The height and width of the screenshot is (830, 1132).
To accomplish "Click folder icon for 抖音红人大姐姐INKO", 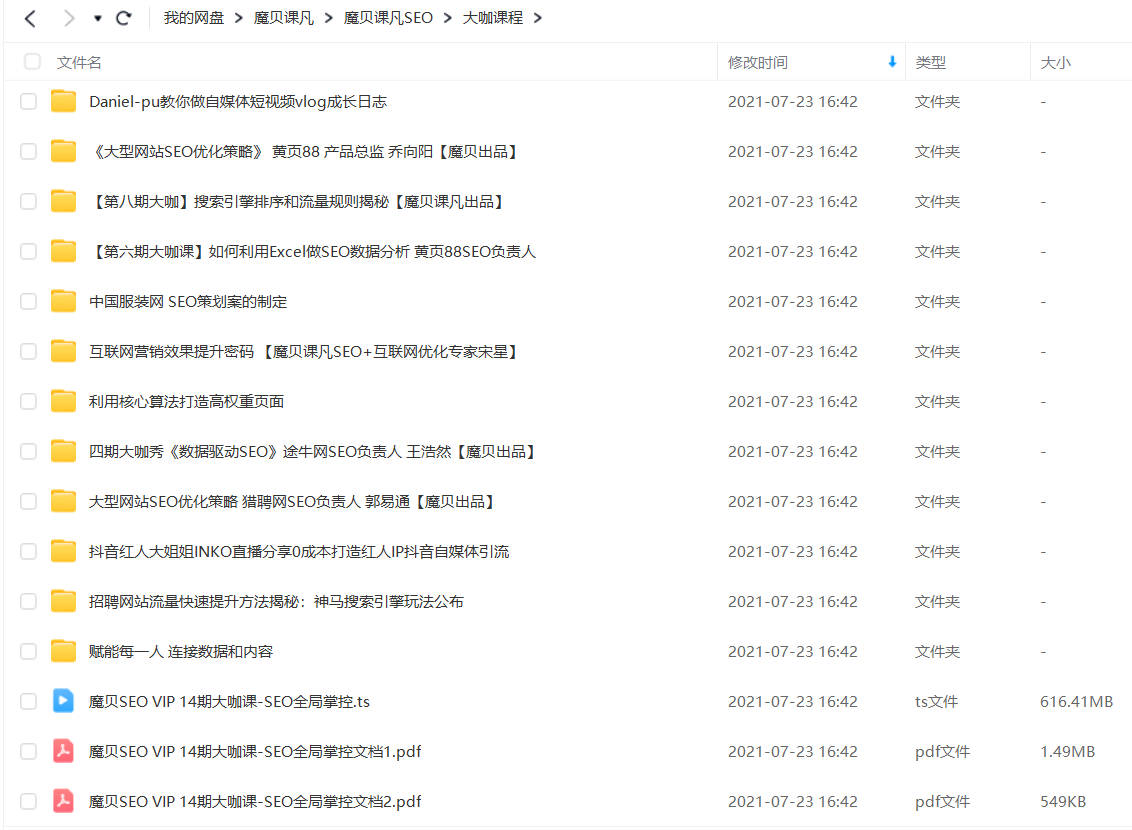I will (64, 551).
